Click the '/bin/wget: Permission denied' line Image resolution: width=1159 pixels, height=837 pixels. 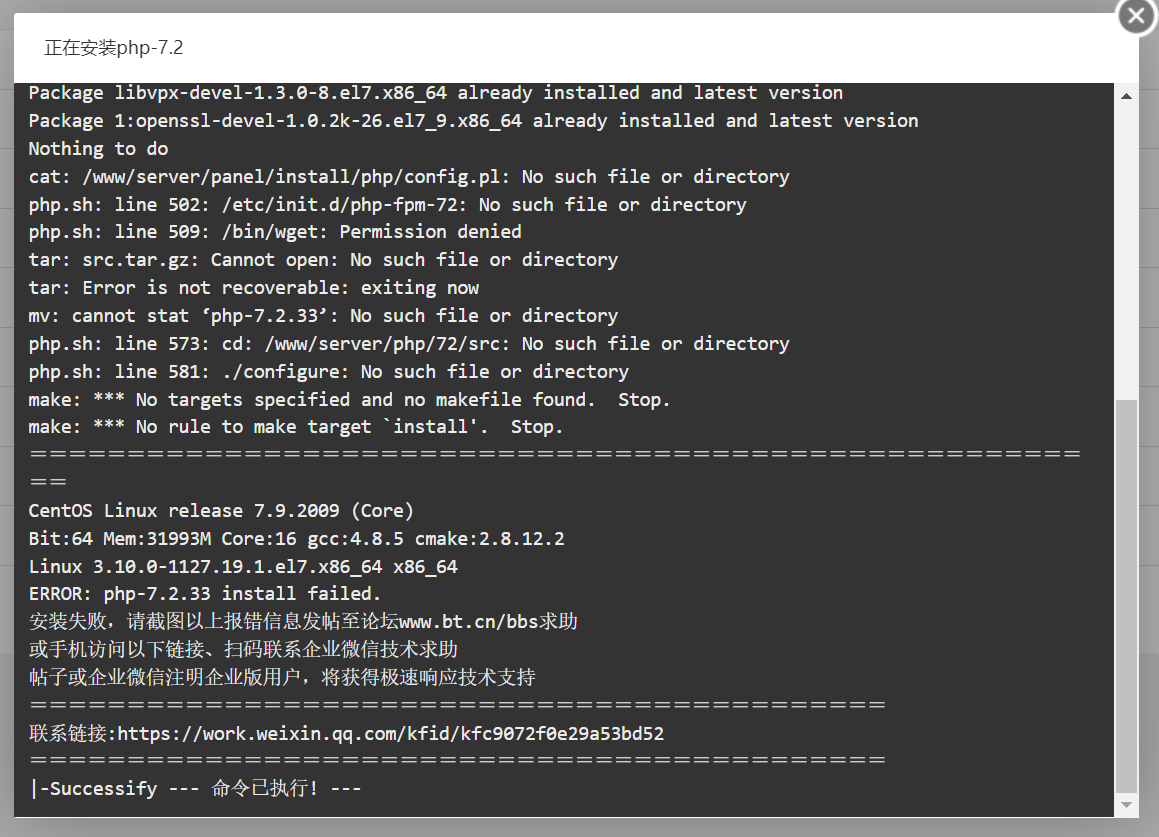point(275,232)
